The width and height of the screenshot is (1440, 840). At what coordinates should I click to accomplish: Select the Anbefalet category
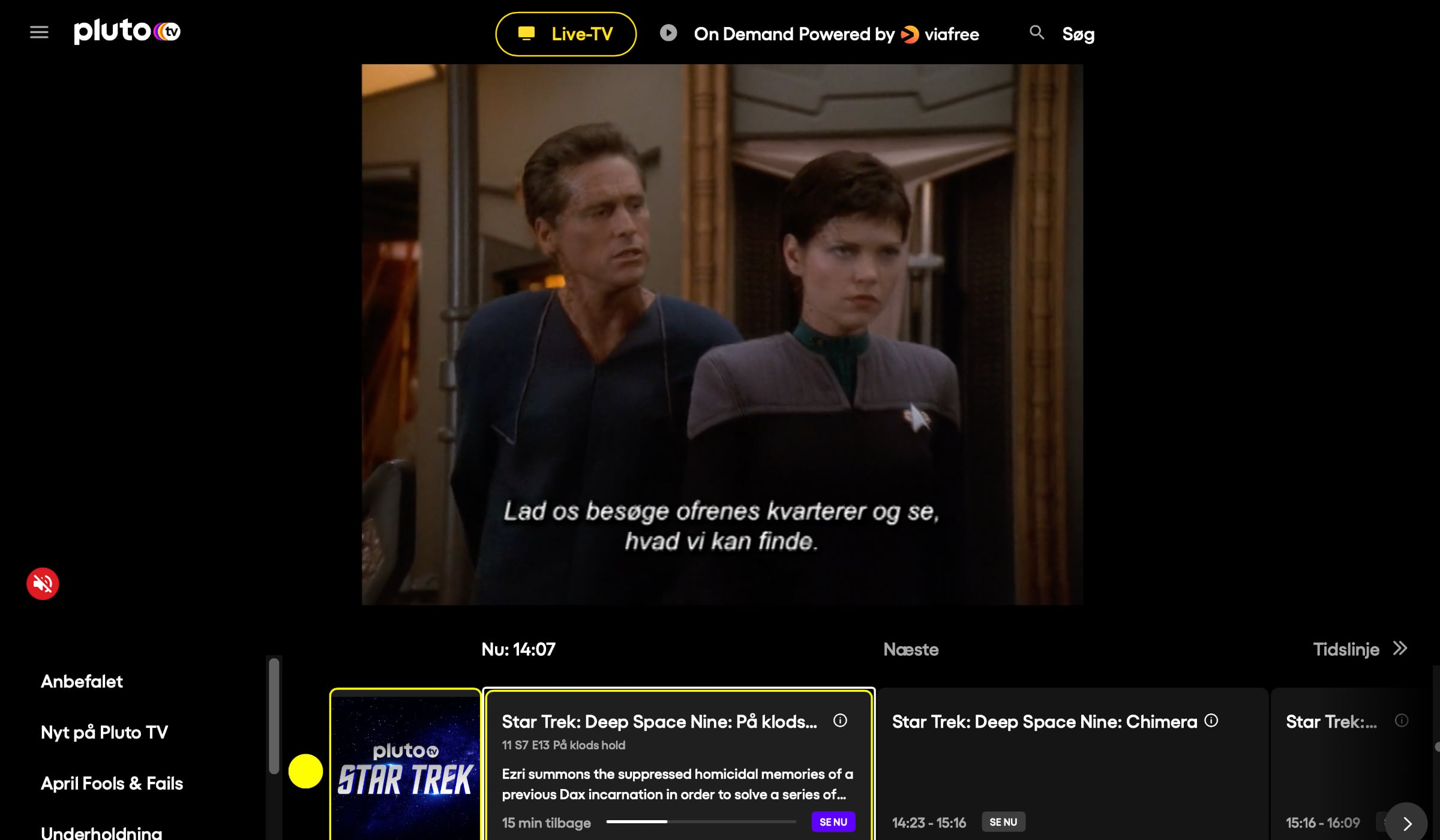[82, 682]
